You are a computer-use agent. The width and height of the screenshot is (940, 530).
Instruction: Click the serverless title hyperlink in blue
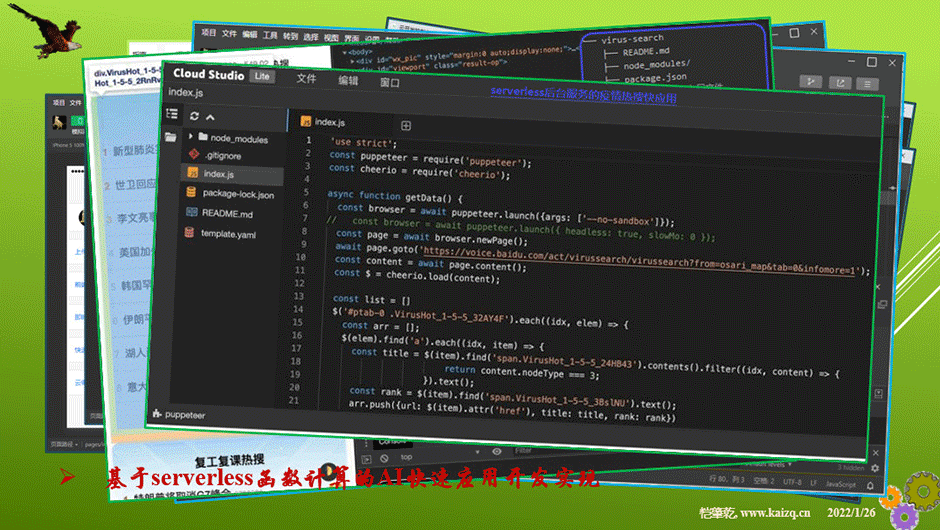583,95
